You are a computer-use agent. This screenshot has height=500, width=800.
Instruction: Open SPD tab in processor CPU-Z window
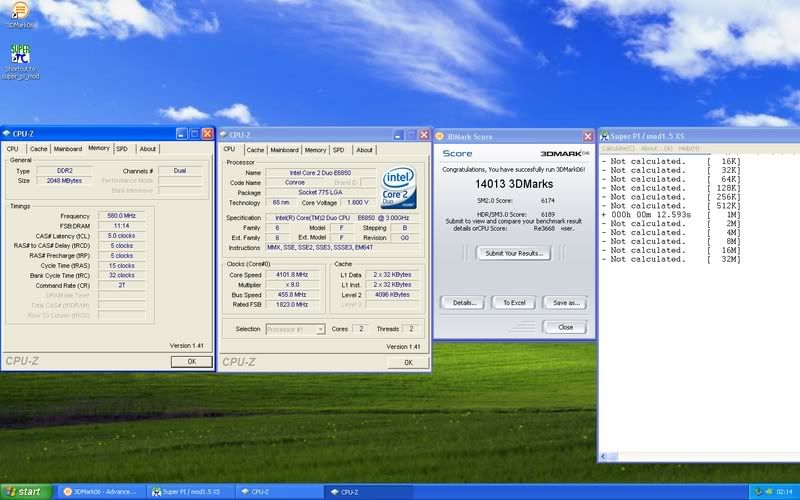pyautogui.click(x=339, y=150)
